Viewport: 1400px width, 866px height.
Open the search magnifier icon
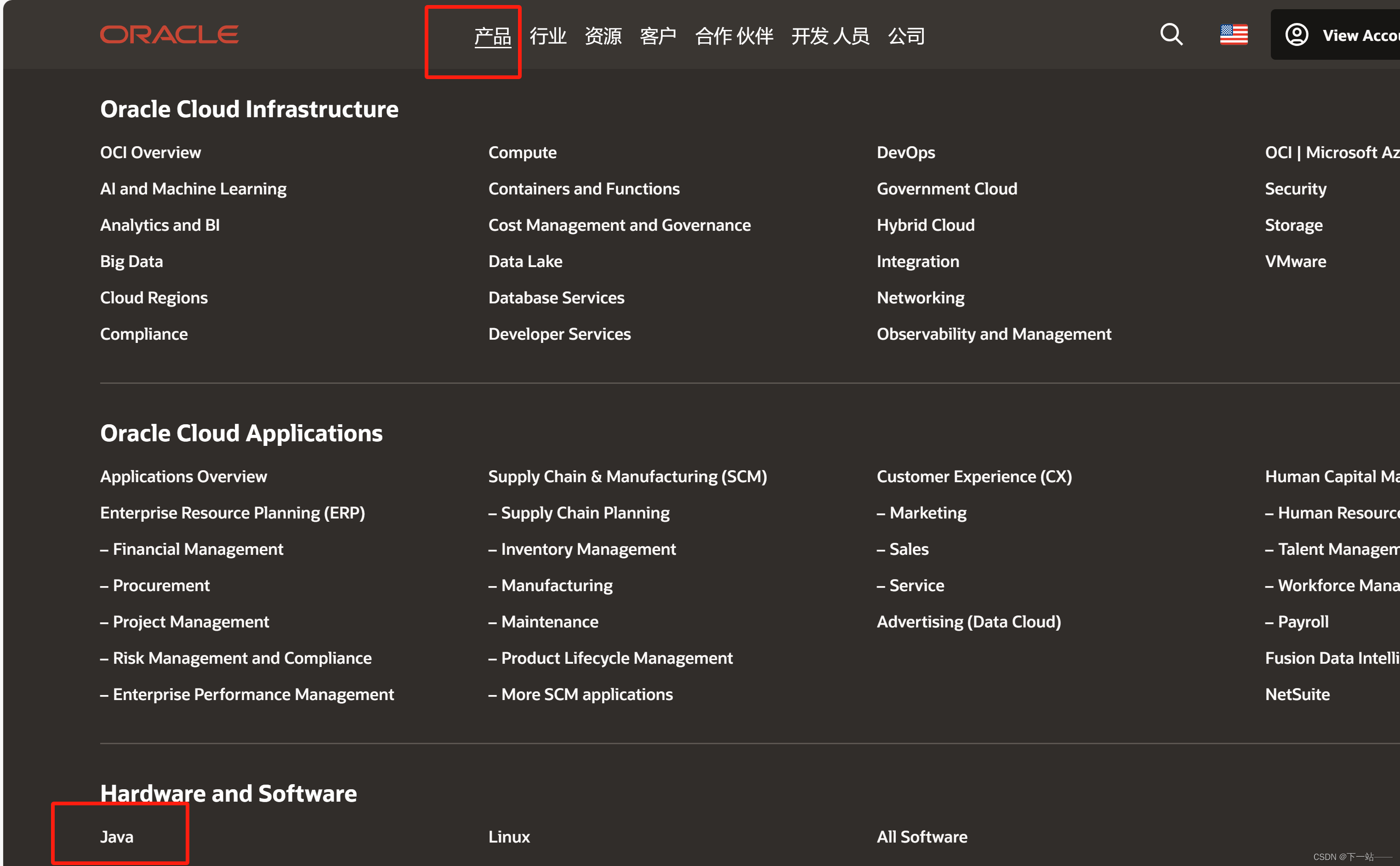point(1171,35)
